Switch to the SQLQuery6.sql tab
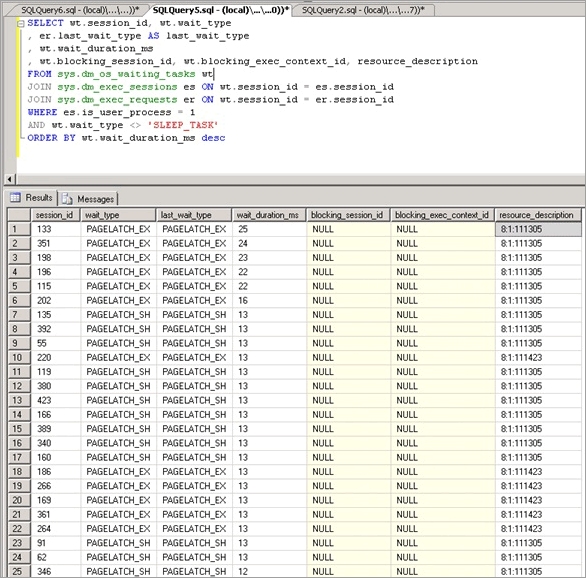Image resolution: width=586 pixels, height=578 pixels. [80, 10]
